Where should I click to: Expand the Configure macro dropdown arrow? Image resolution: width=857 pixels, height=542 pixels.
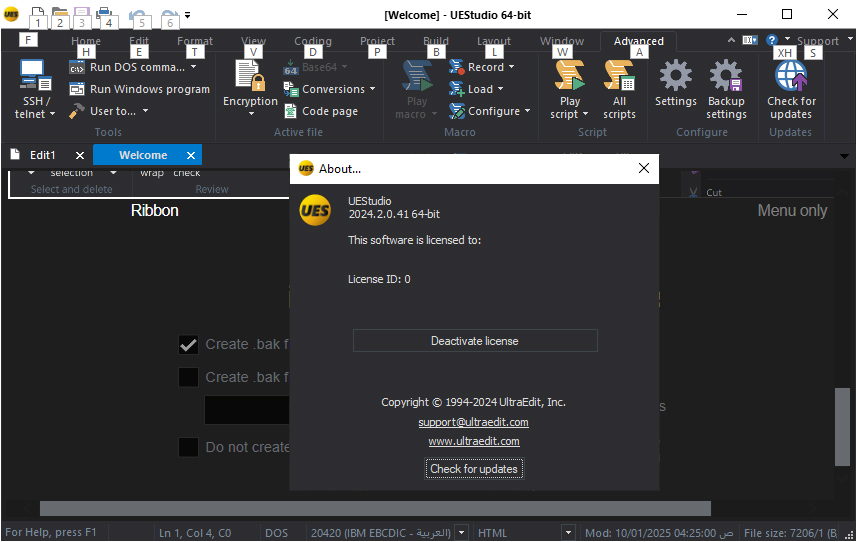pos(527,111)
